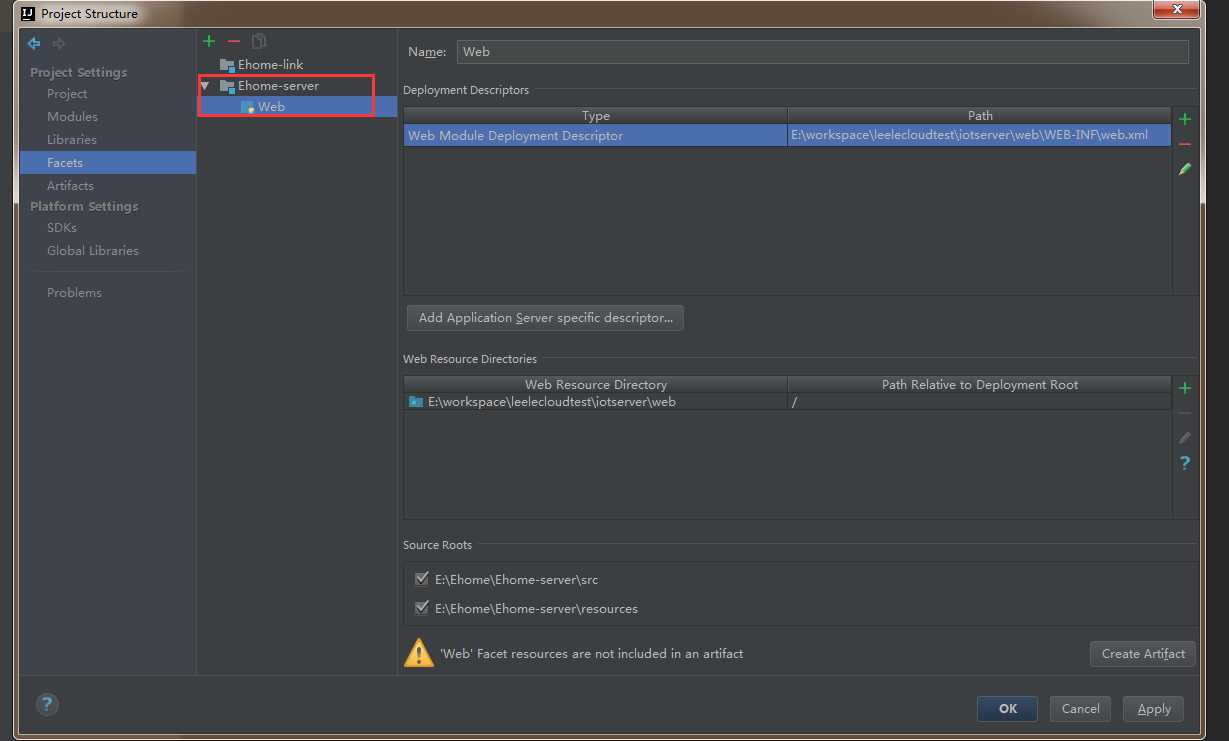Screen dimensions: 1229x741
Task: Open dialog help via bottom-left question mark
Action: pos(47,704)
